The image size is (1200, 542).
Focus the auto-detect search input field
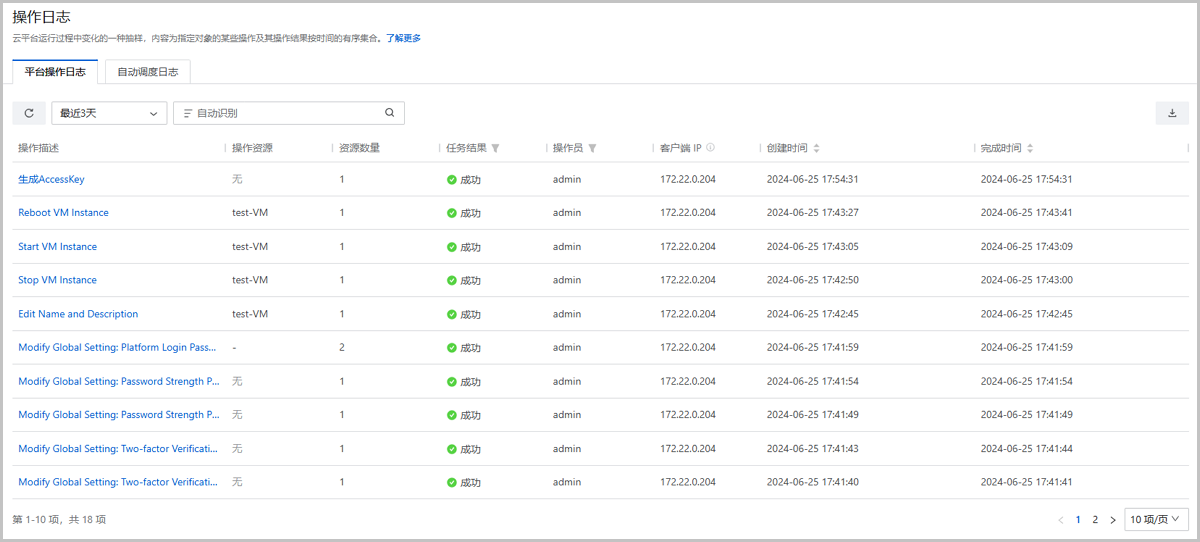[285, 113]
